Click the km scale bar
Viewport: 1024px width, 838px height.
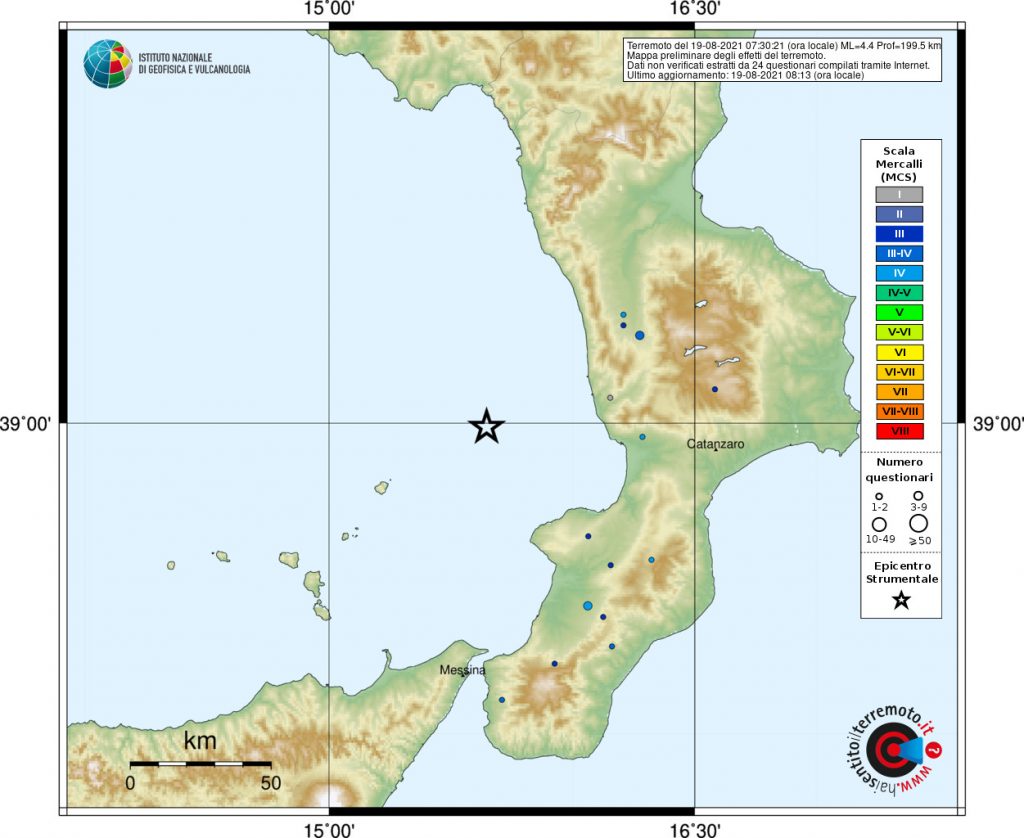click(x=200, y=763)
